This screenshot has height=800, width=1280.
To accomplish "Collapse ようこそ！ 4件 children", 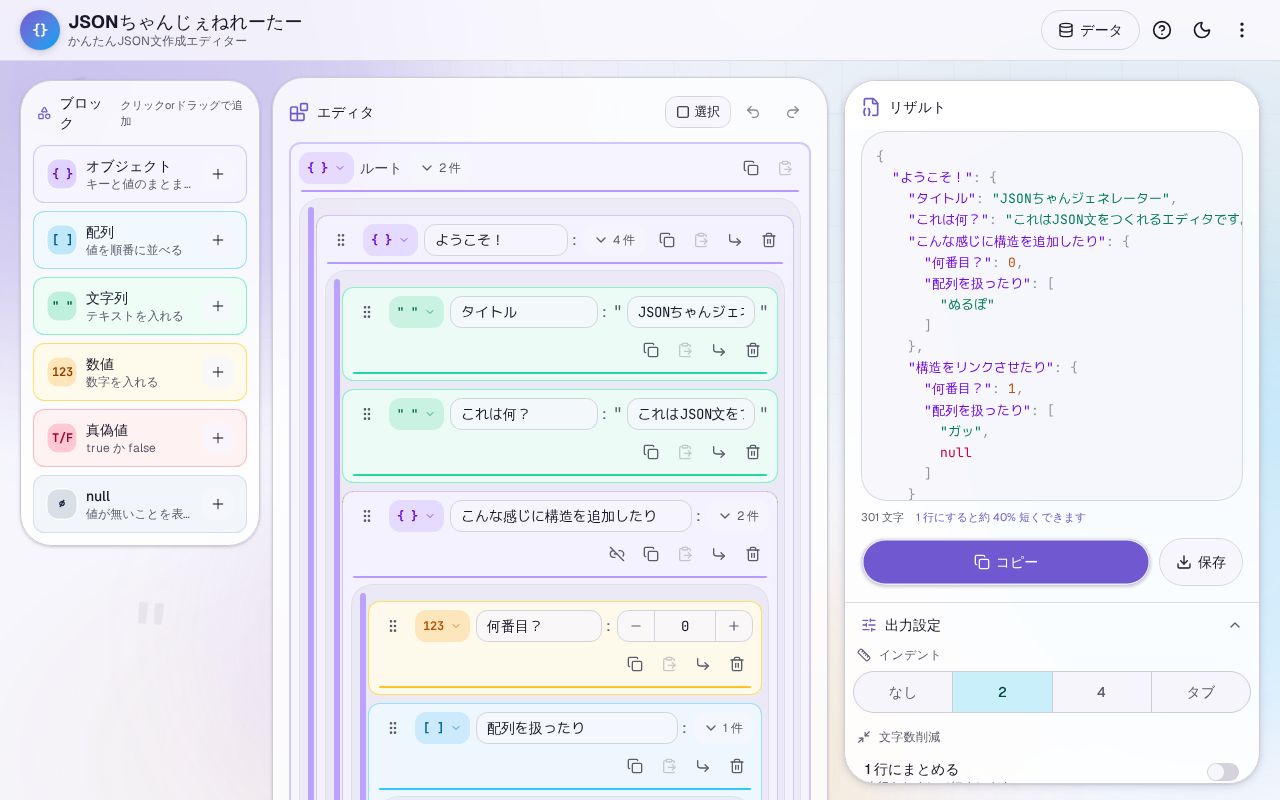I will pyautogui.click(x=614, y=240).
